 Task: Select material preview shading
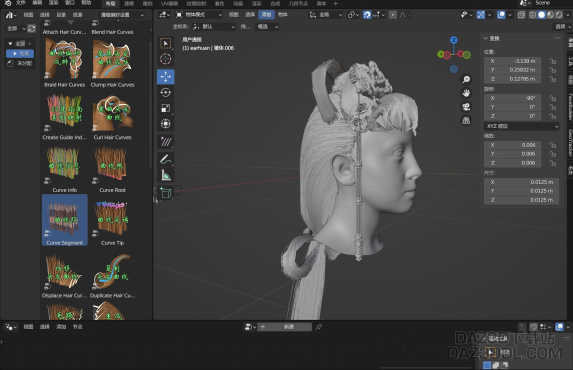point(550,15)
